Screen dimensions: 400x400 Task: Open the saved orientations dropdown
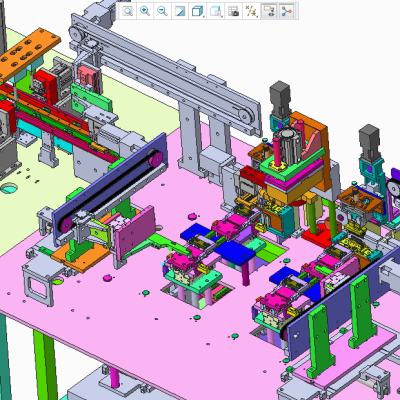(216, 11)
